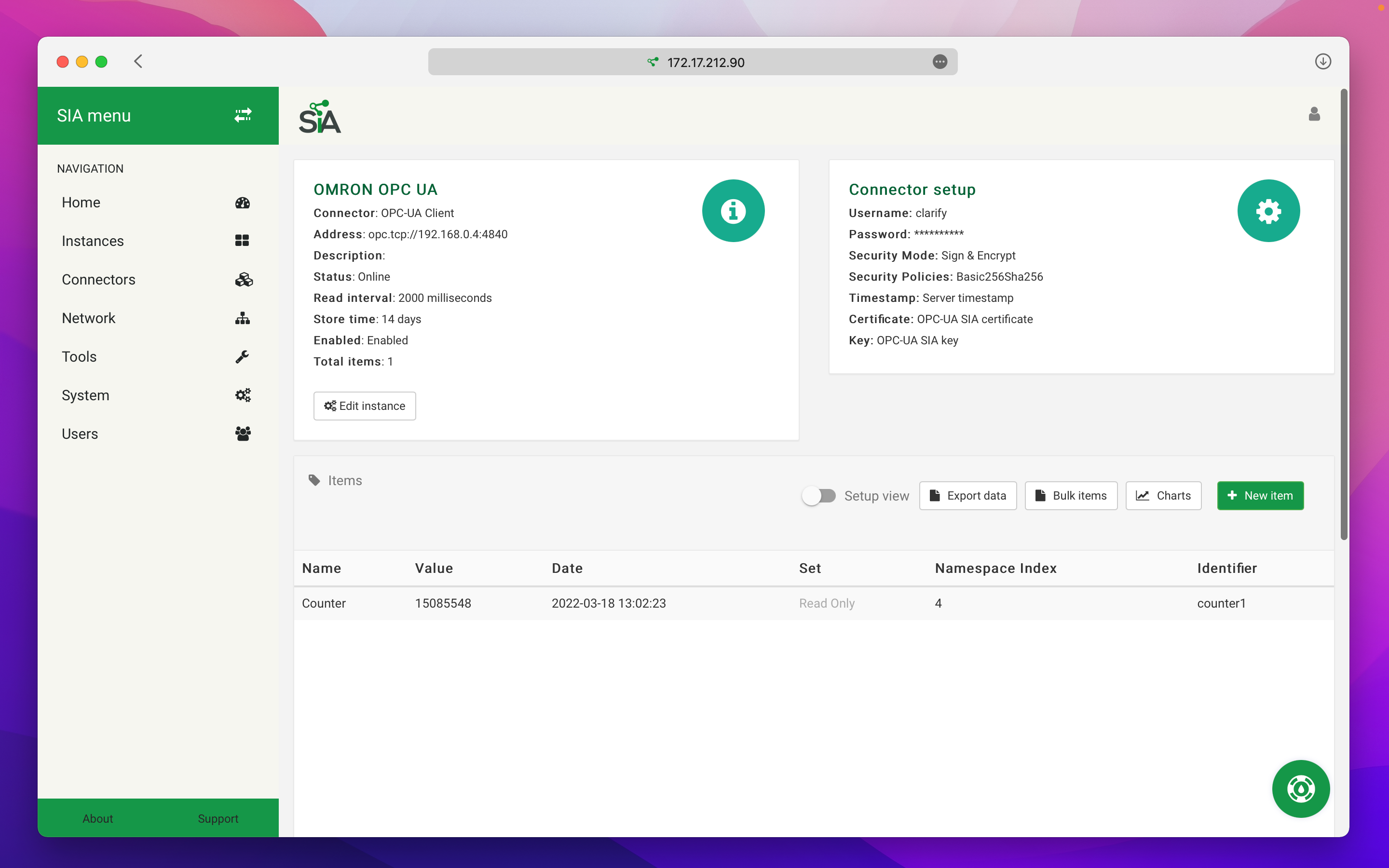
Task: Click the collapse arrows in SIA menu header
Action: [243, 115]
